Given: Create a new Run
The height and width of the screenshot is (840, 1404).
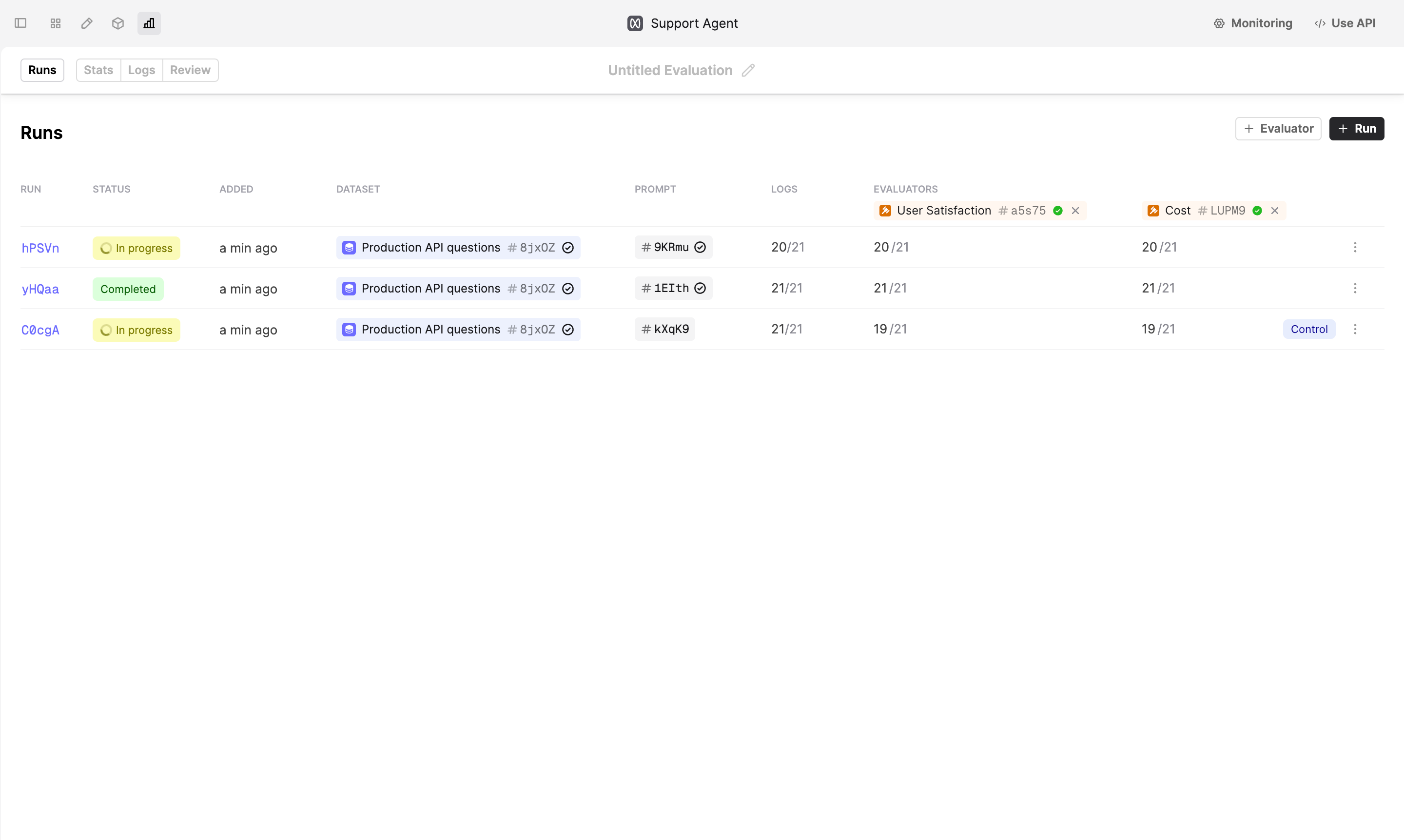Looking at the screenshot, I should tap(1356, 129).
